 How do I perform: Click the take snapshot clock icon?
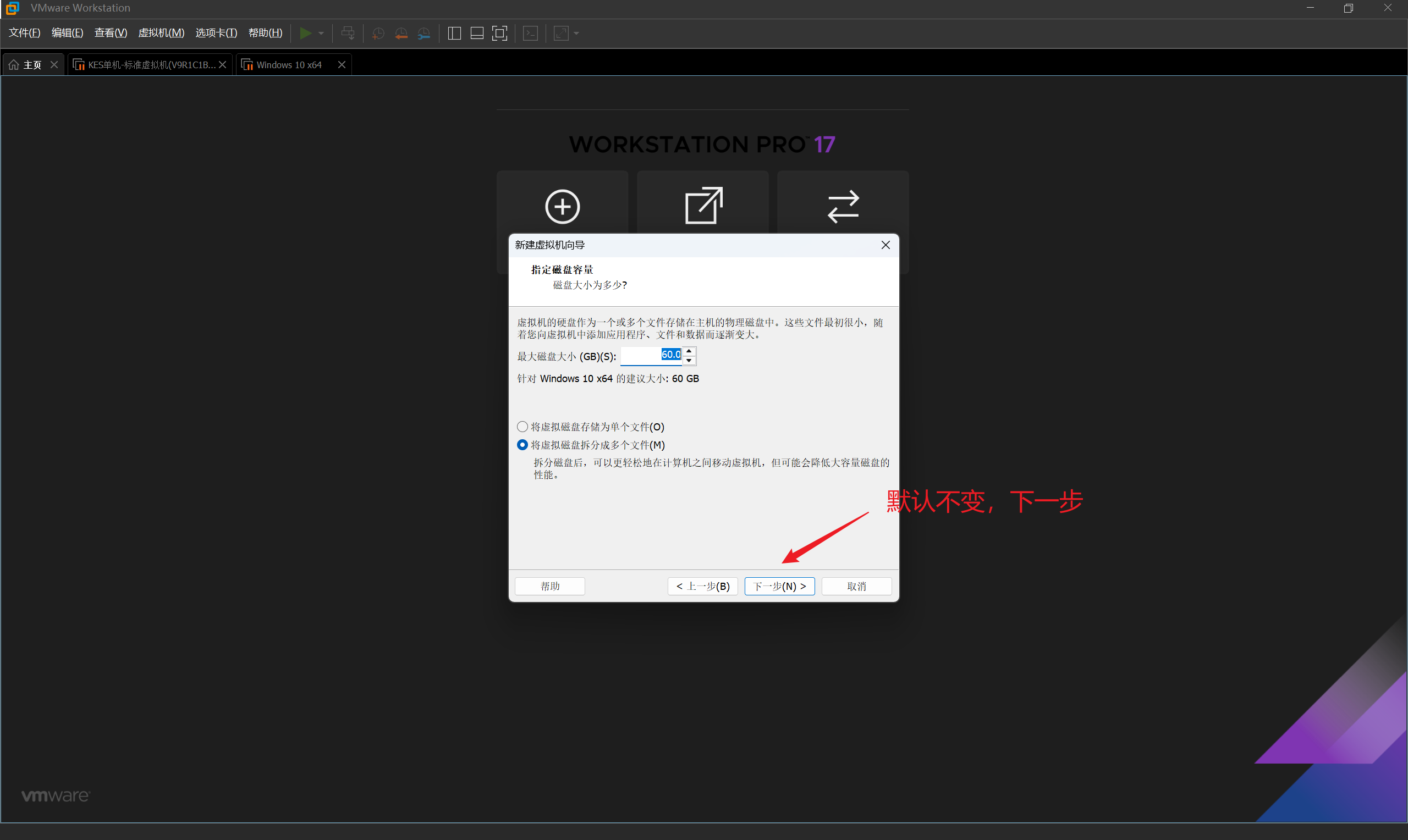pos(378,34)
